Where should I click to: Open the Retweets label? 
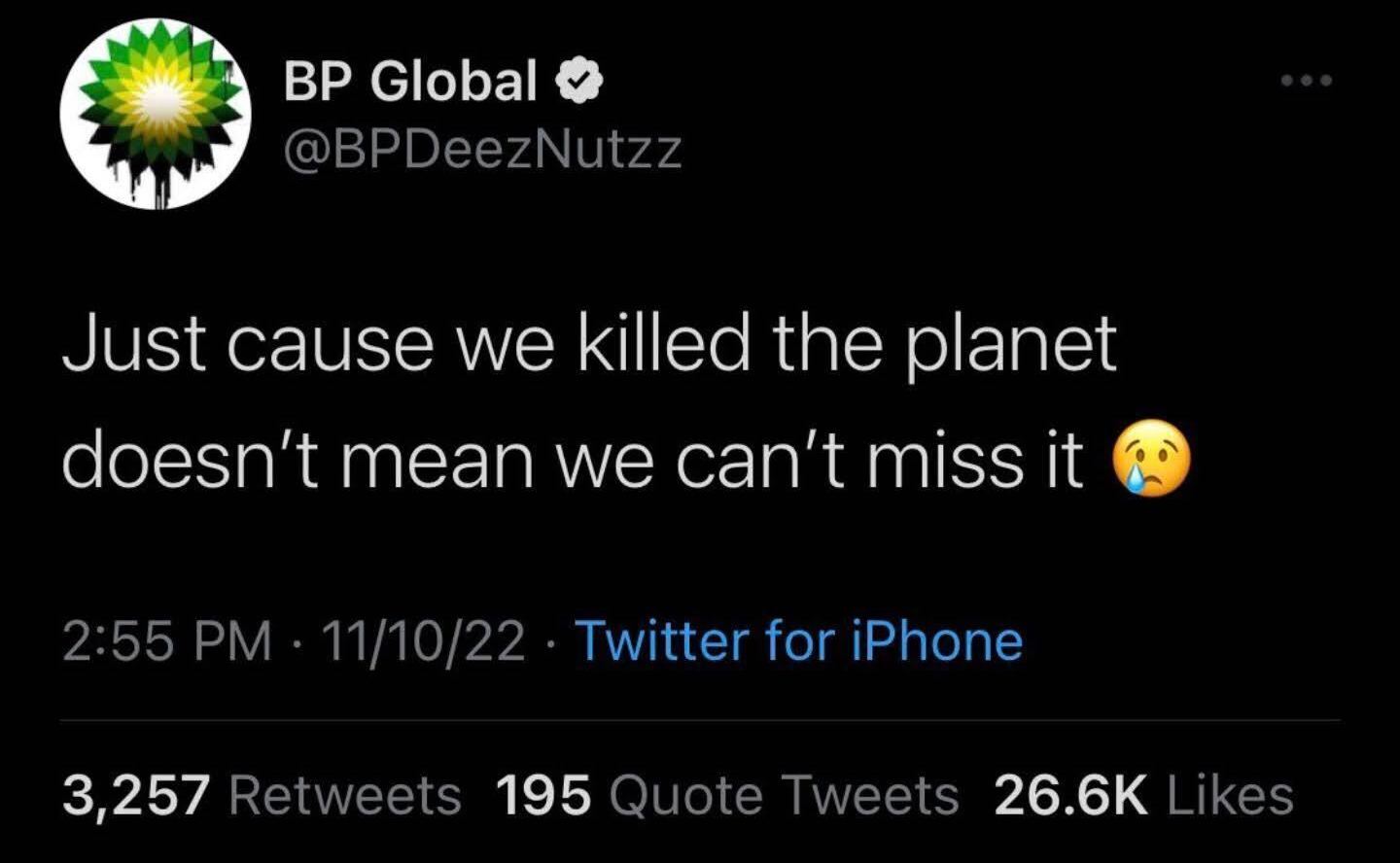tap(345, 796)
